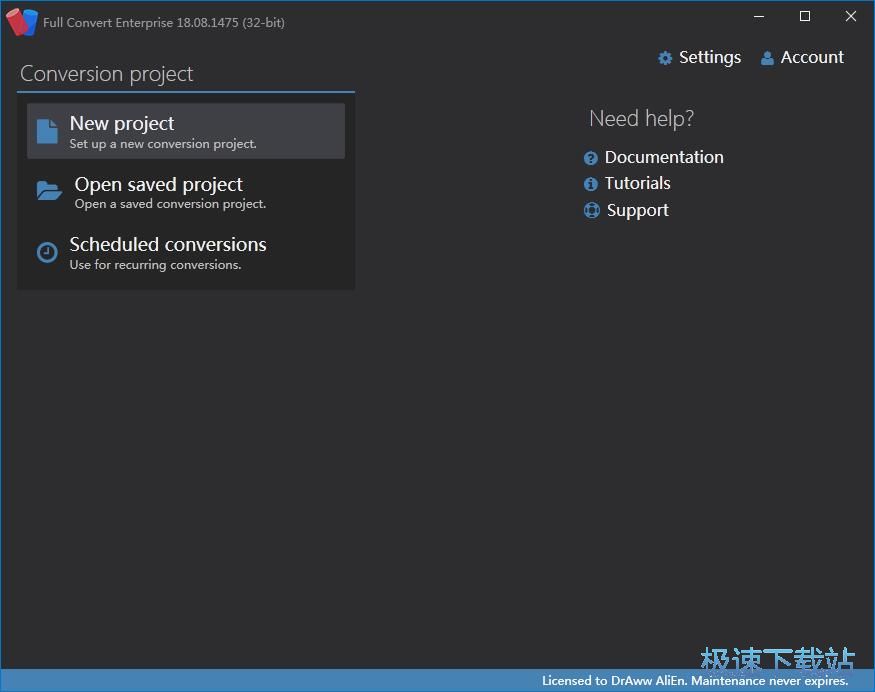Viewport: 875px width, 692px height.
Task: Click the Support lifebuoy icon
Action: tap(591, 210)
